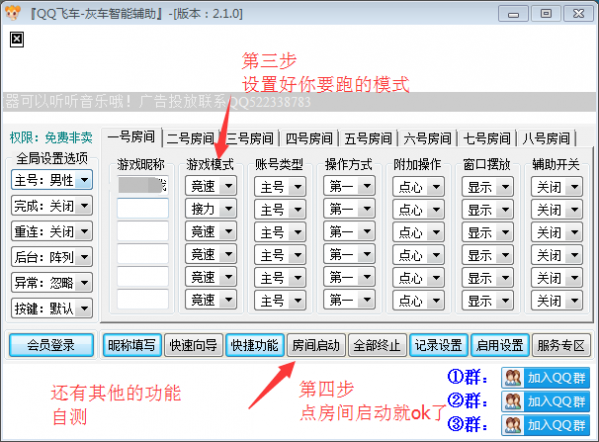Viewport: 599px width, 442px height.
Task: Click the second 游戏昵称 input field
Action: pyautogui.click(x=142, y=209)
